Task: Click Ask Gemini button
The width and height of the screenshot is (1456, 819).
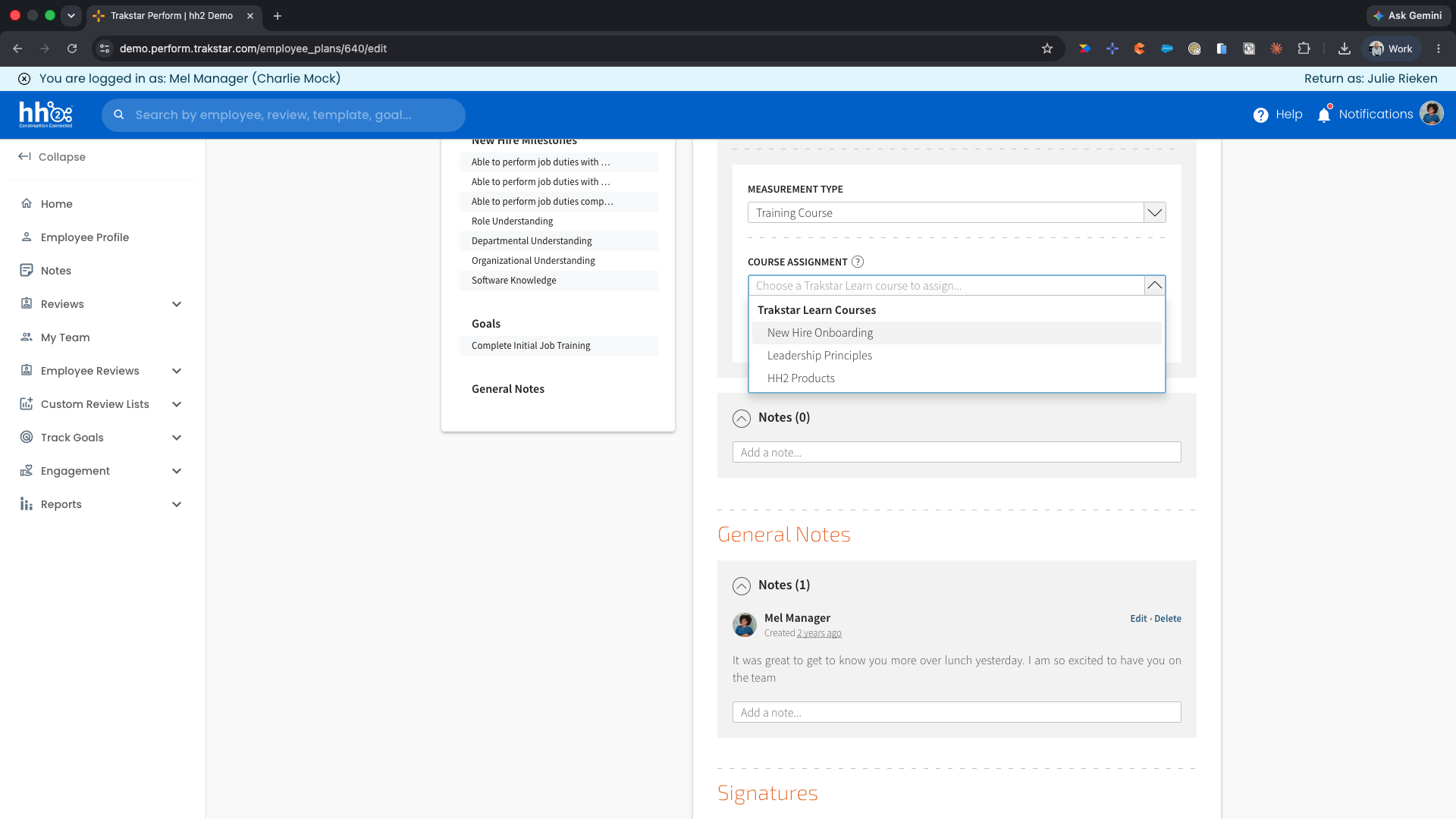Action: (1408, 16)
